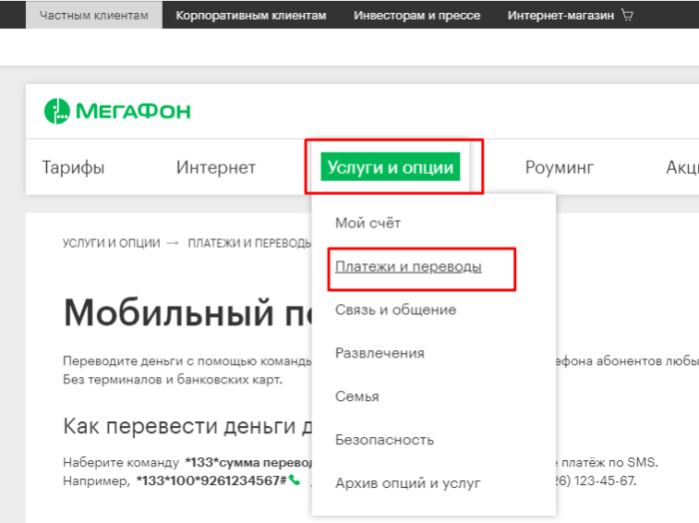Click the text Без терминалов и банковских карт
Image resolution: width=699 pixels, height=523 pixels.
(x=173, y=379)
